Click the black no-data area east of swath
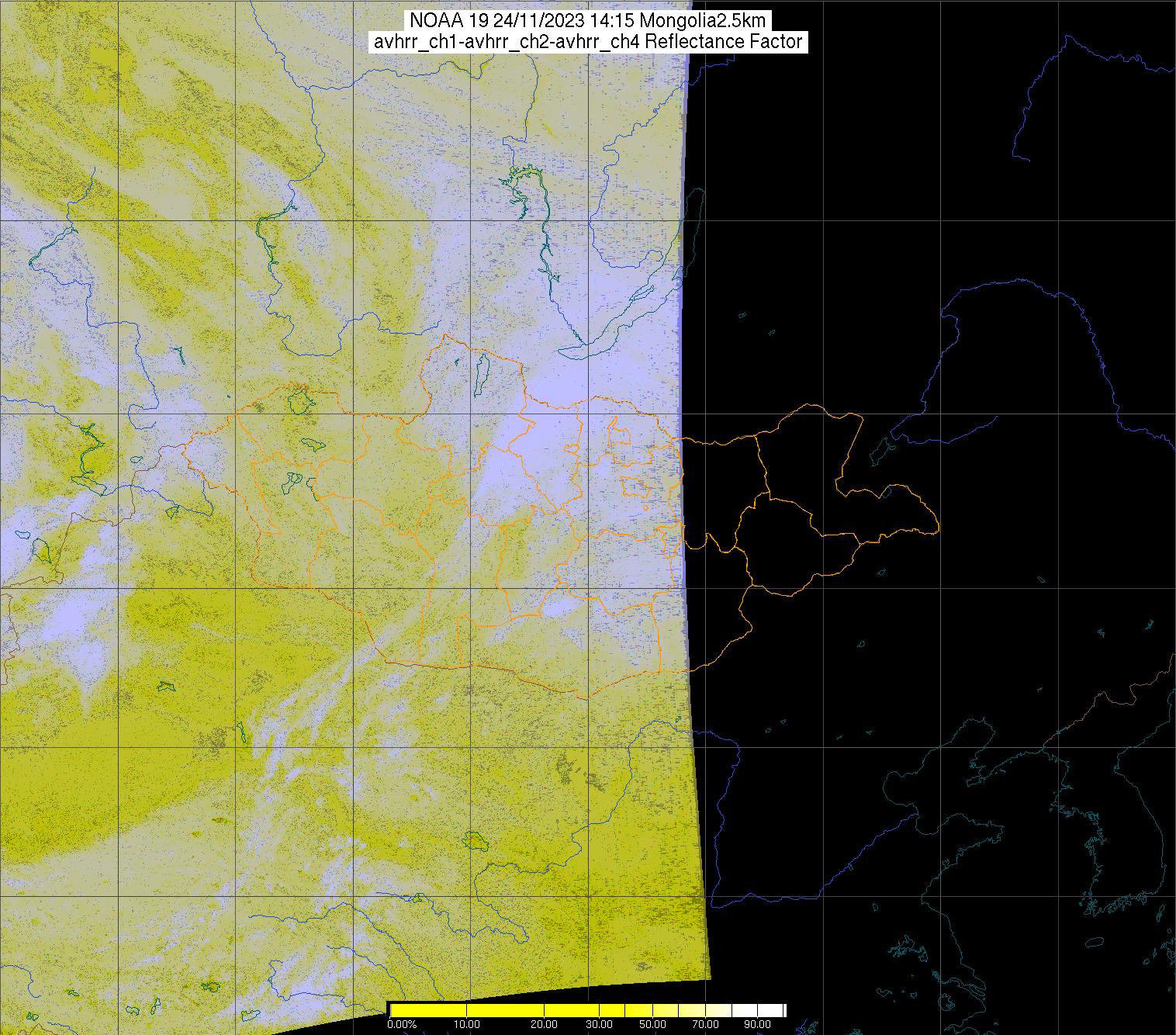The height and width of the screenshot is (1035, 1176). (931, 233)
